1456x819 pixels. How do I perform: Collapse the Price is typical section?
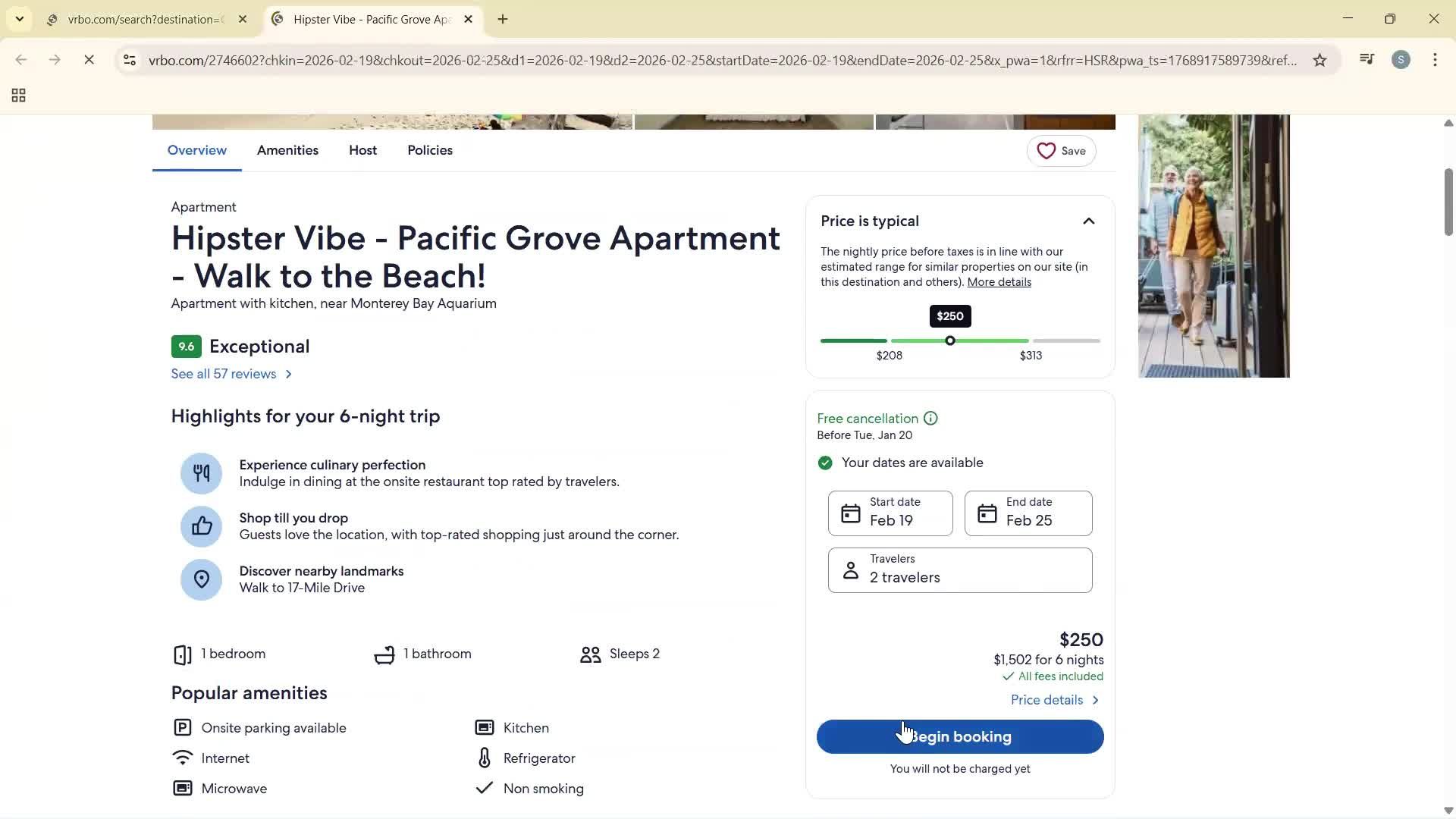click(x=1089, y=221)
